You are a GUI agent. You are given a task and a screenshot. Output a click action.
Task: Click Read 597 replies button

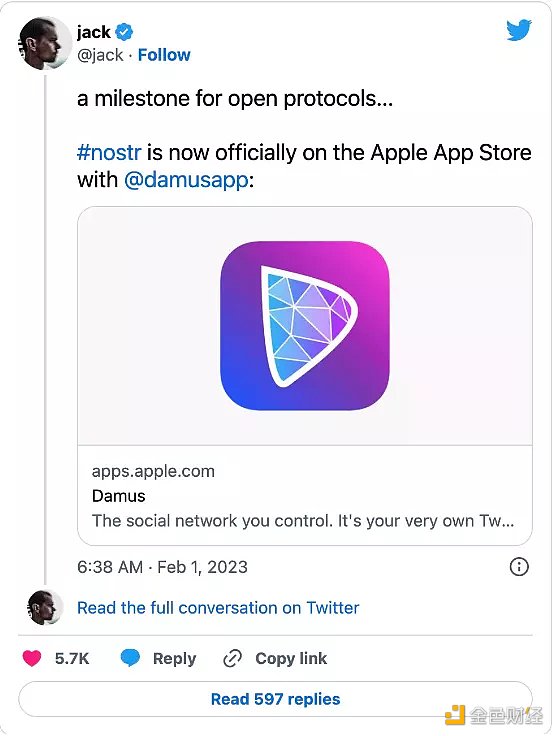[x=275, y=699]
